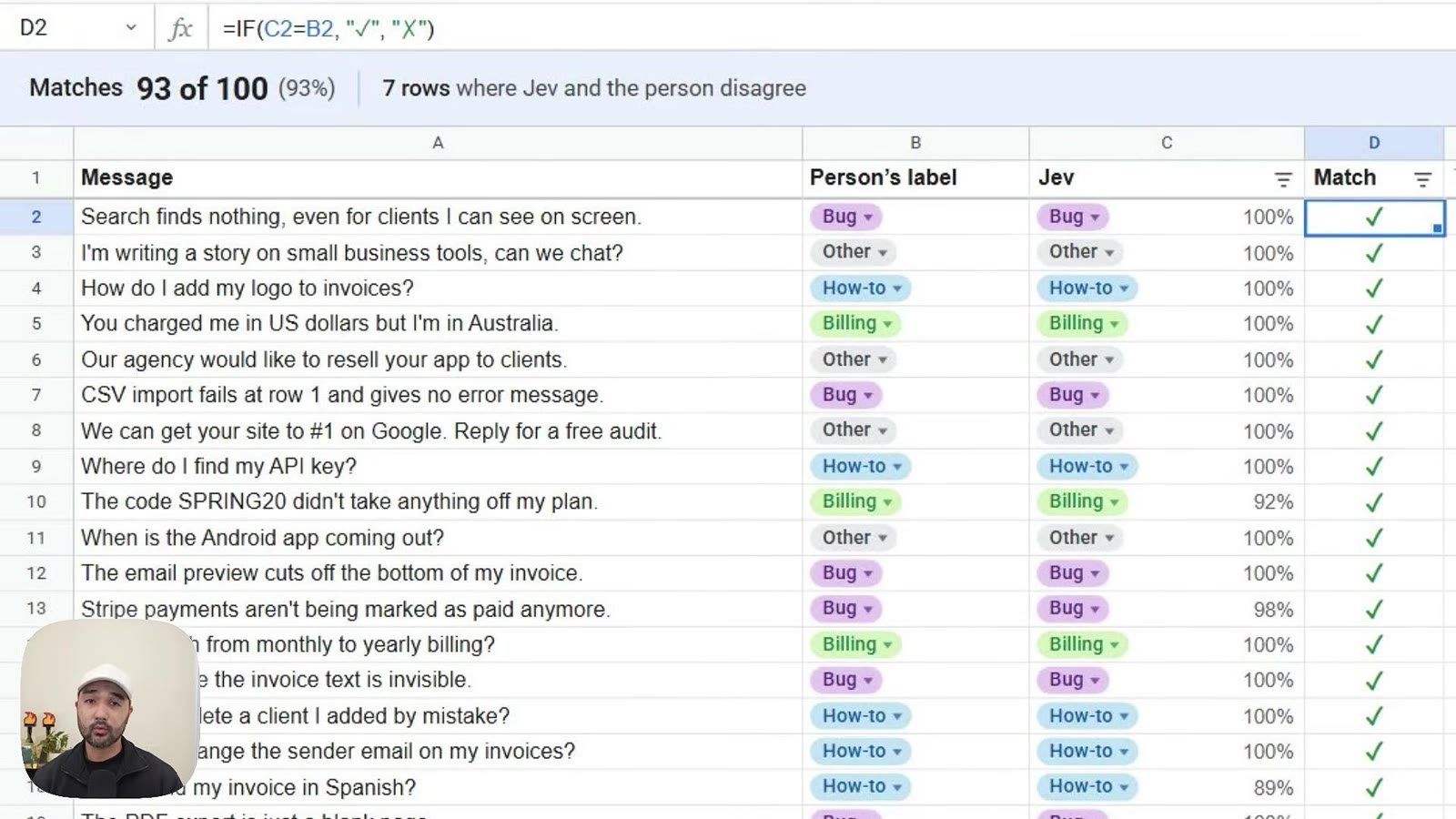Select cell 'Where do I find my API key?'
This screenshot has height=819, width=1456.
[x=438, y=466]
